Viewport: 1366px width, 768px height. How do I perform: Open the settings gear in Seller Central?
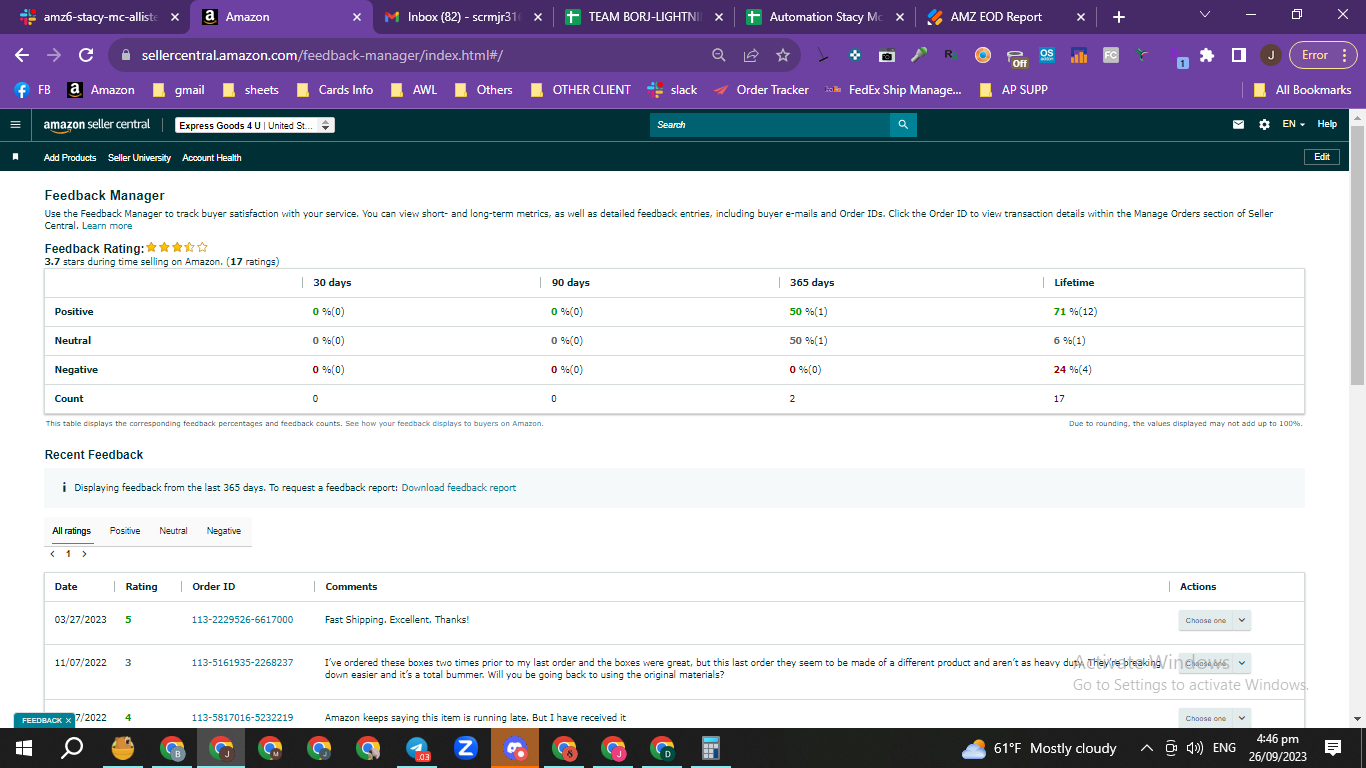[1264, 125]
